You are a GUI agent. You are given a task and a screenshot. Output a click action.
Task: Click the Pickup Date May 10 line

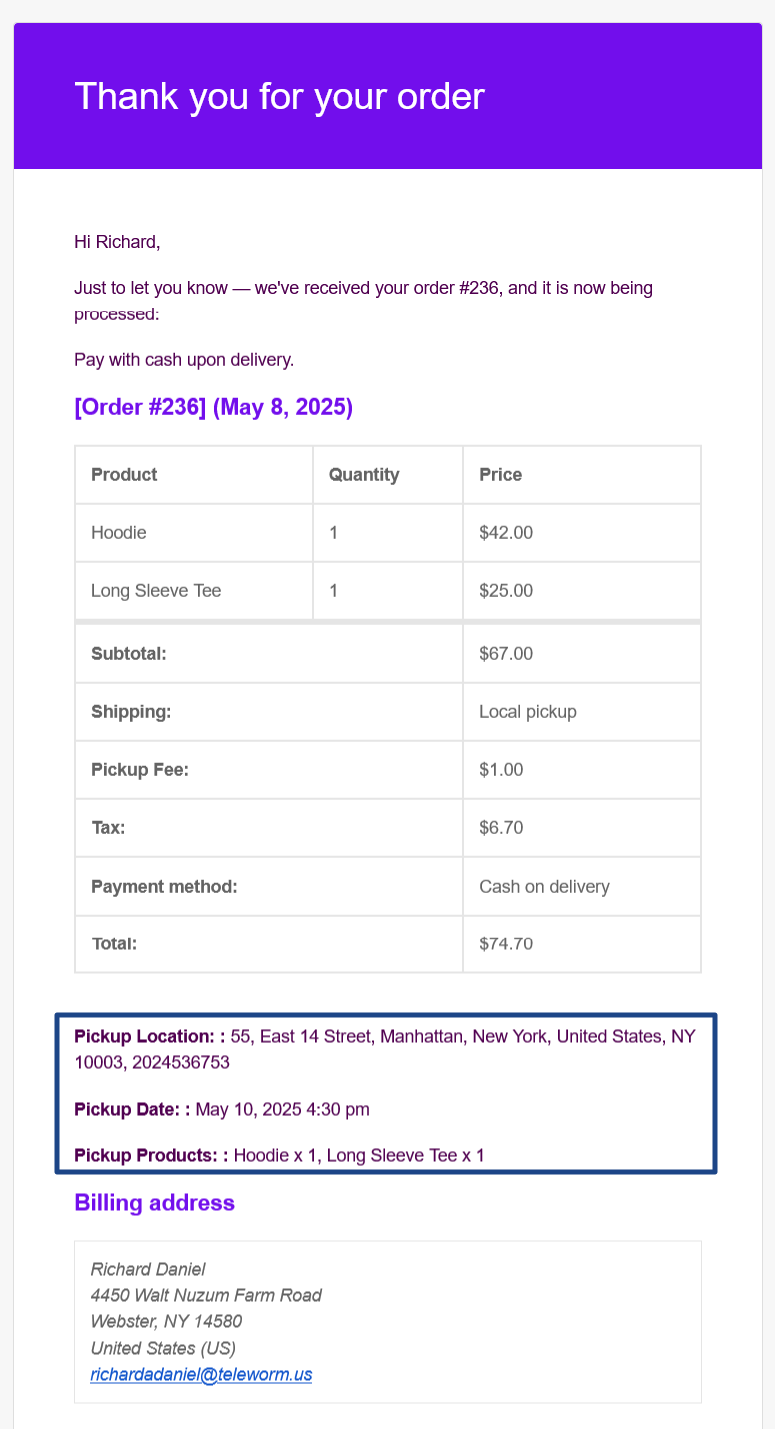(283, 1109)
